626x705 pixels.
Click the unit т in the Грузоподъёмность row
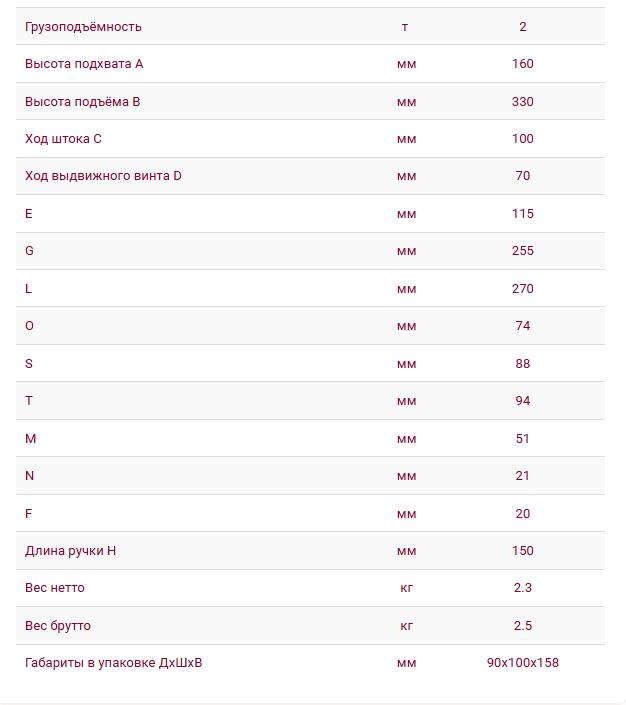(x=405, y=27)
